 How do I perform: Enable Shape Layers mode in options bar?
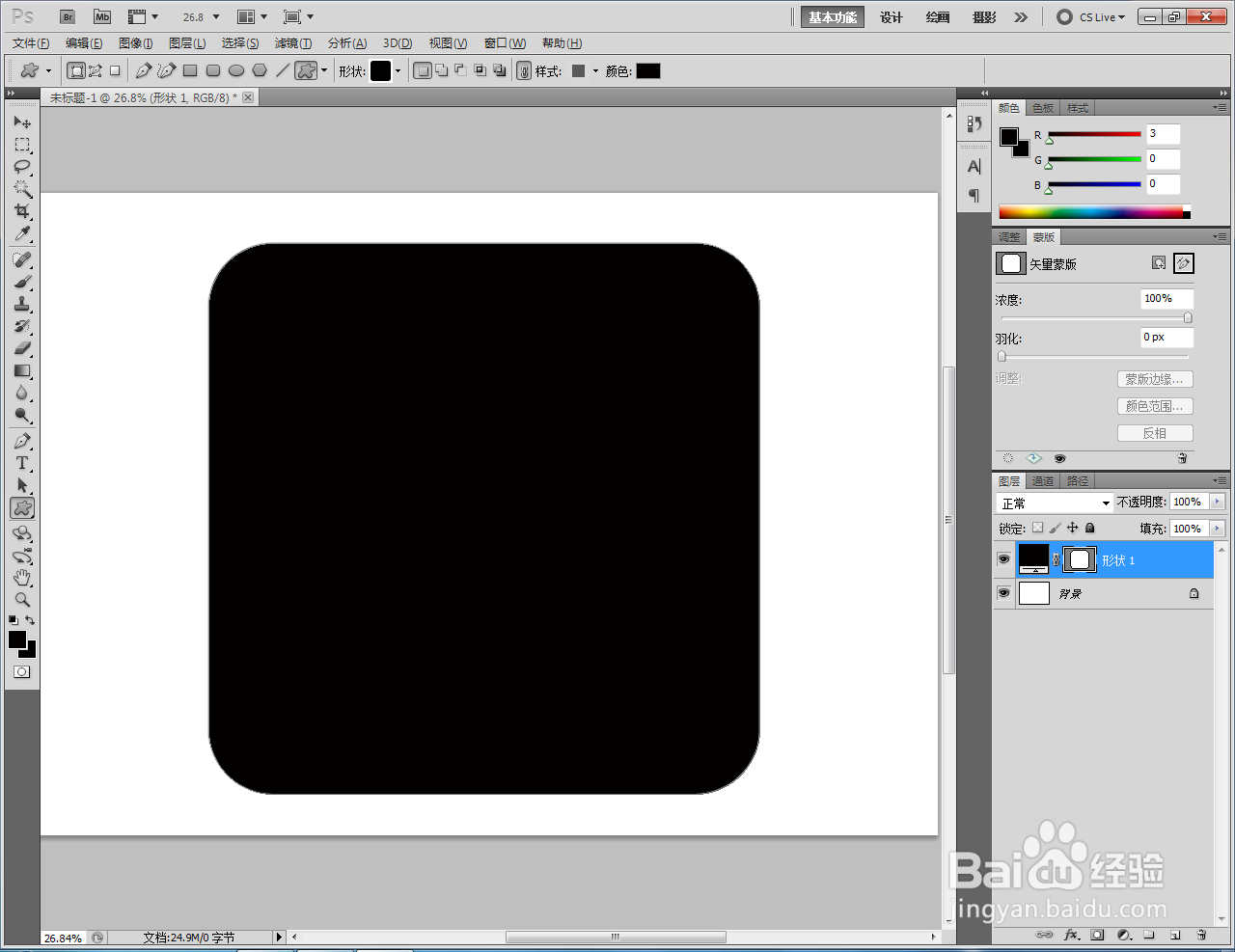click(x=76, y=70)
